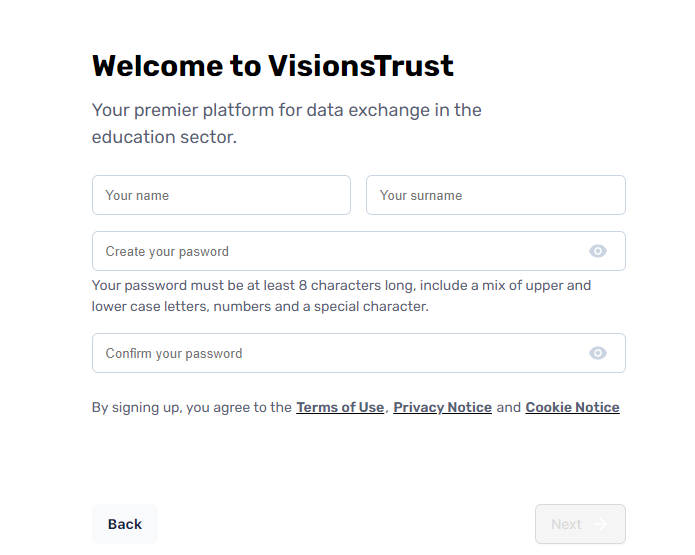The image size is (695, 555).
Task: Activate the Confirm your password field
Action: 359,353
